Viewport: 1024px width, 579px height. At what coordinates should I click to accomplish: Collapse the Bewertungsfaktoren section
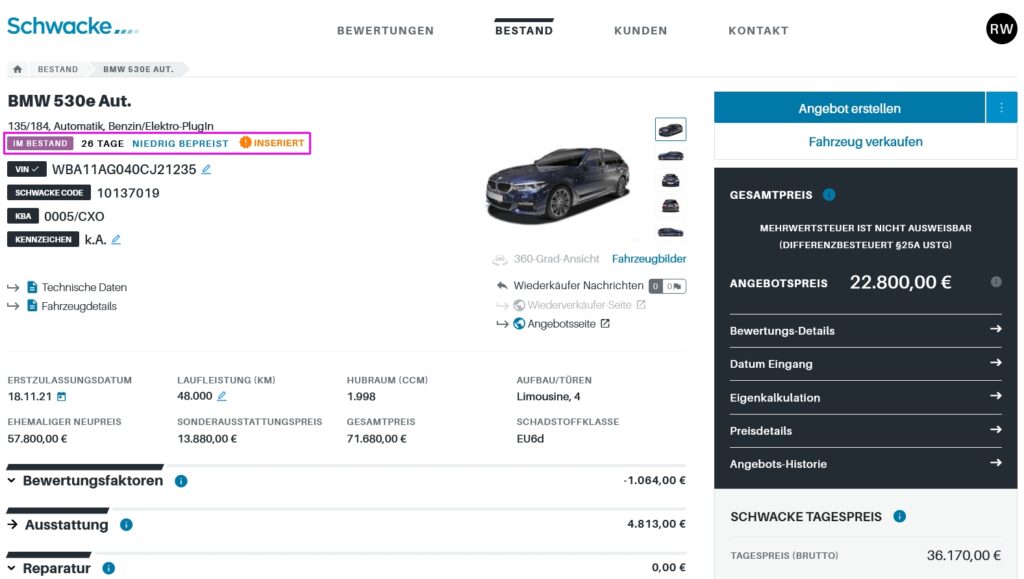12,480
